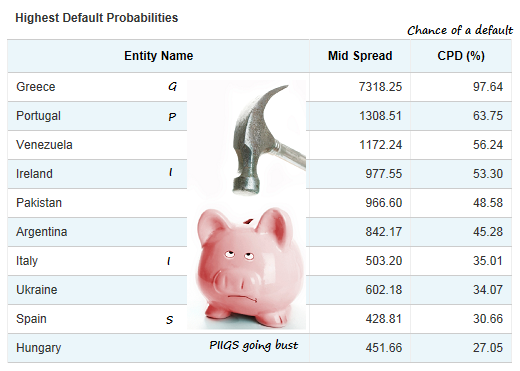Click Greece's 97.64 CPD value
The height and width of the screenshot is (371, 520).
488,87
